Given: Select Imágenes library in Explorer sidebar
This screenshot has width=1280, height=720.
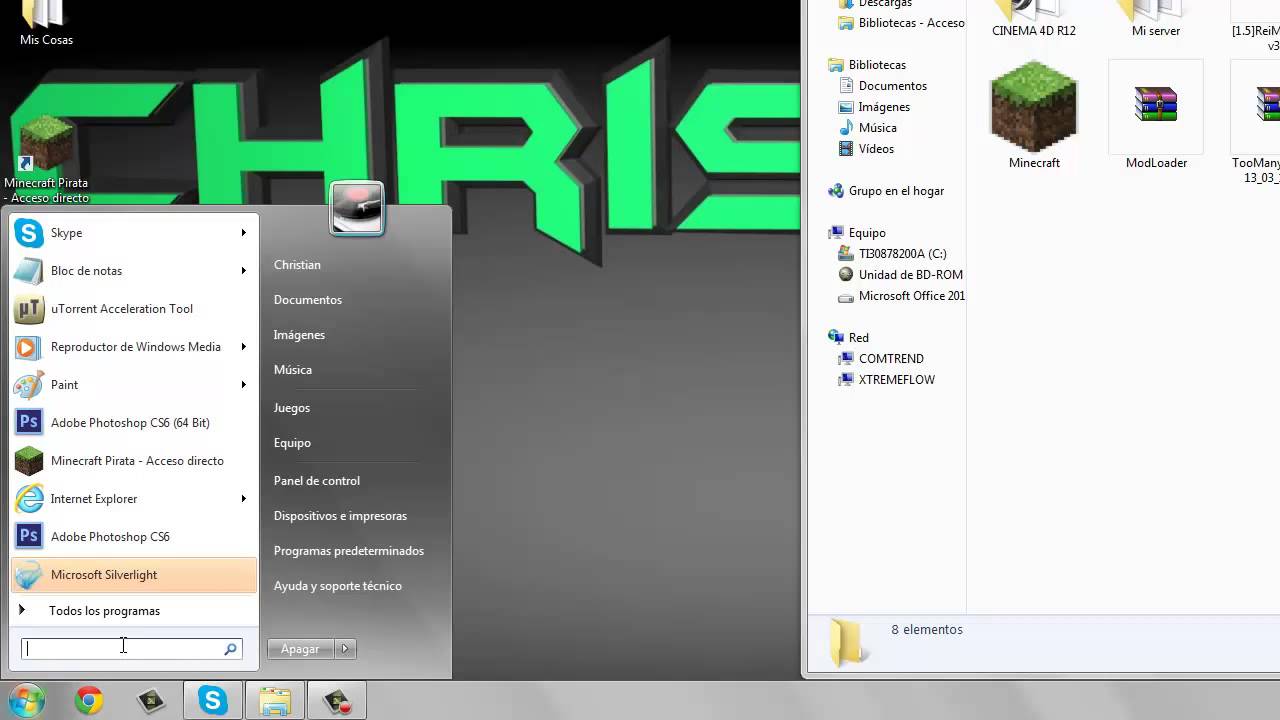Looking at the screenshot, I should pos(884,107).
